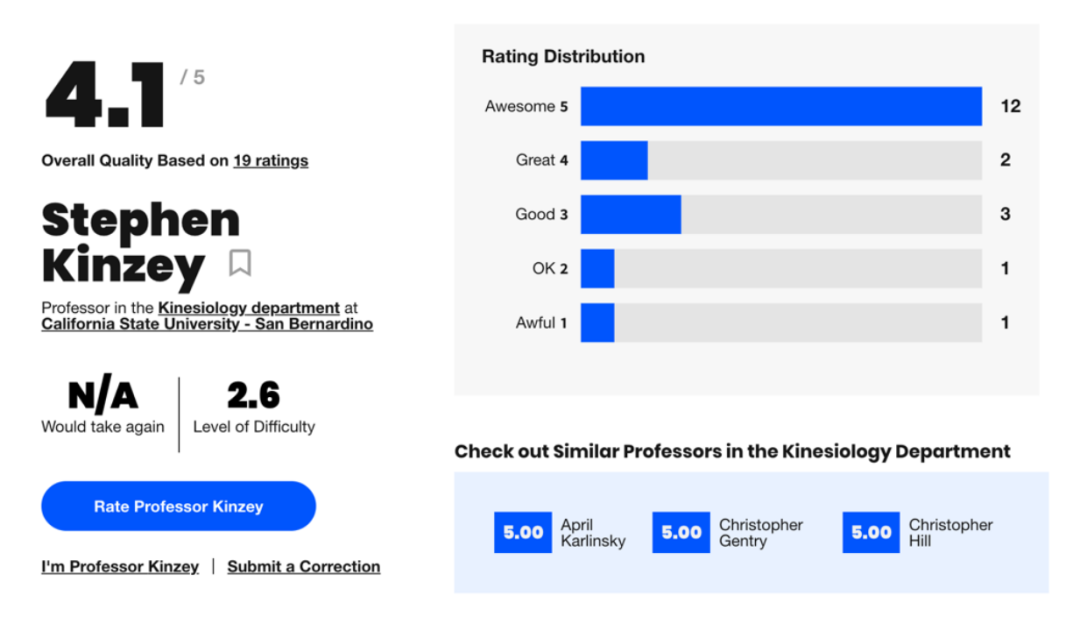
Task: Open April Karlinsky's professor profile
Action: click(x=592, y=533)
